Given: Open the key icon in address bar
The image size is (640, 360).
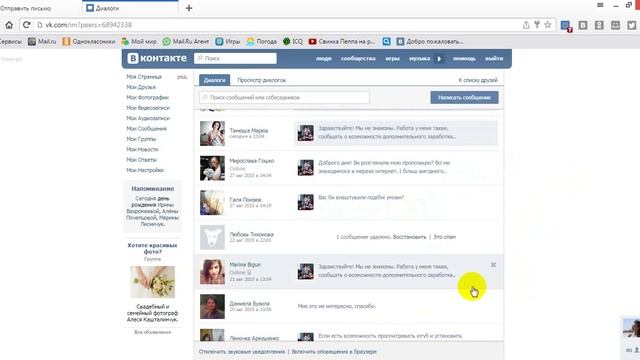Looking at the screenshot, I should click(537, 25).
